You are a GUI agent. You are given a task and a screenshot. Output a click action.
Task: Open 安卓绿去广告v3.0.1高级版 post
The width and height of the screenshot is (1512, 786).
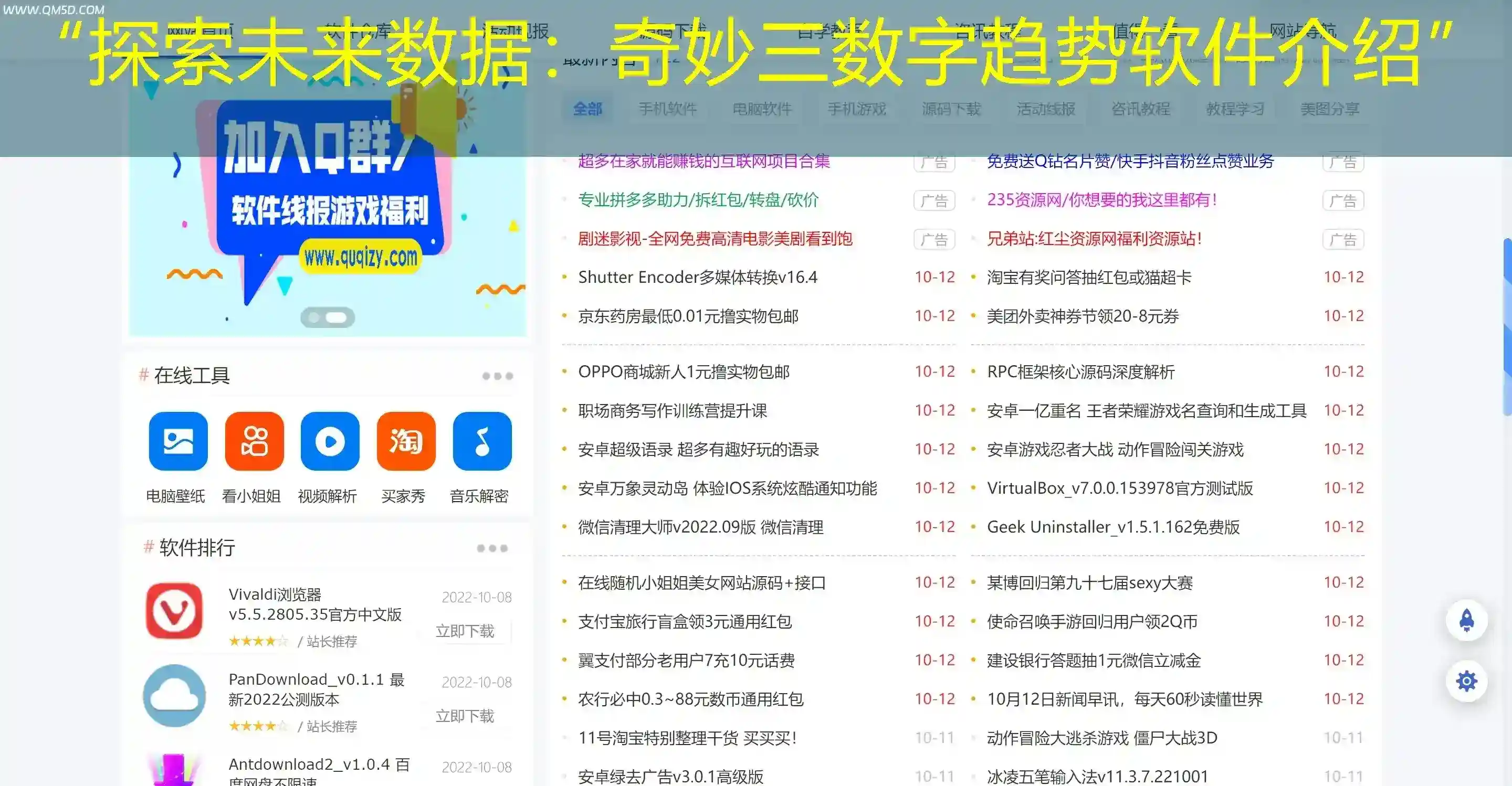[671, 777]
